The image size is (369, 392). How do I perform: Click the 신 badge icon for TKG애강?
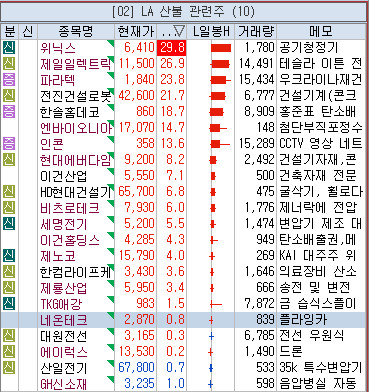[x=9, y=303]
